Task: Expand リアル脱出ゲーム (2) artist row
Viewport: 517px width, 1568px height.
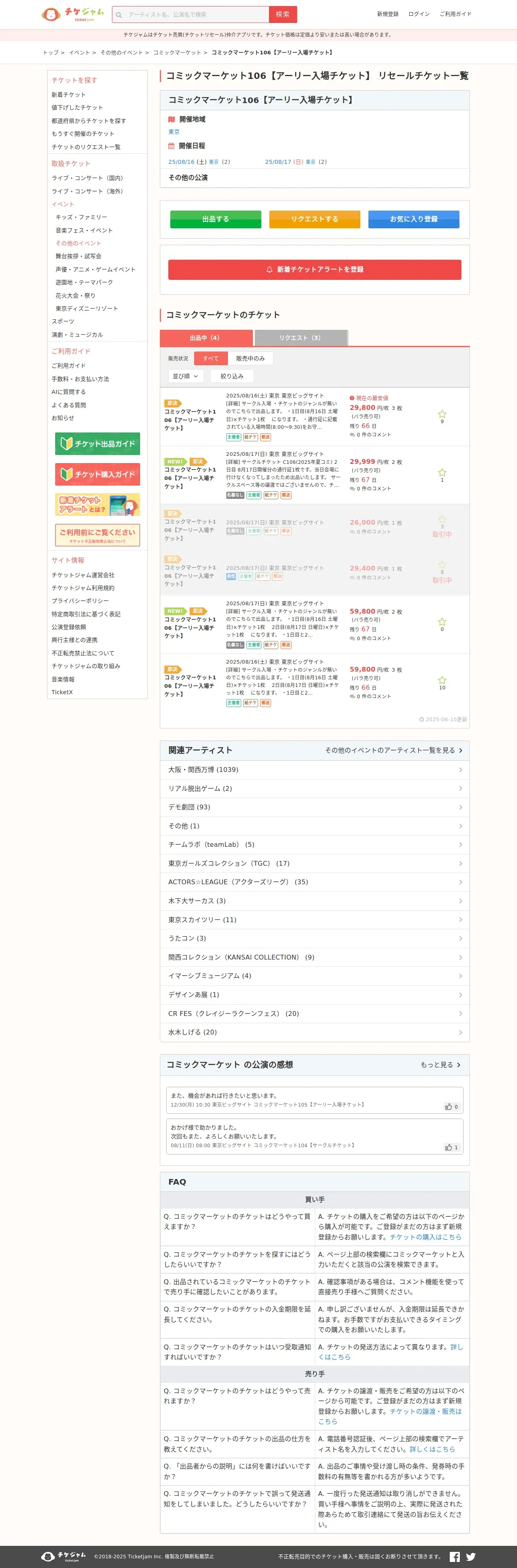Action: point(315,789)
